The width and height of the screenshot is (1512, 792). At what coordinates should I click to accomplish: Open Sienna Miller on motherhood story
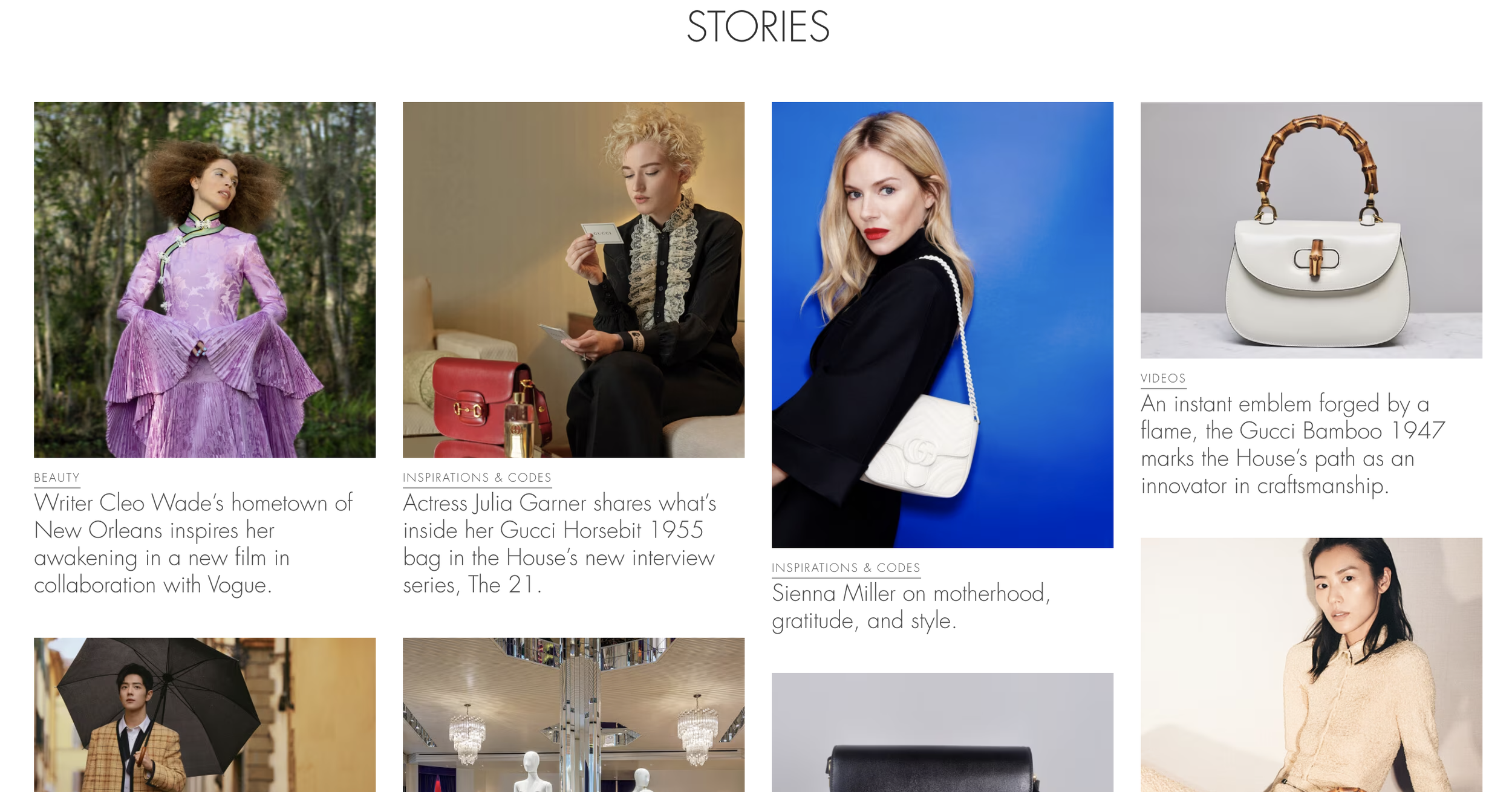[911, 606]
